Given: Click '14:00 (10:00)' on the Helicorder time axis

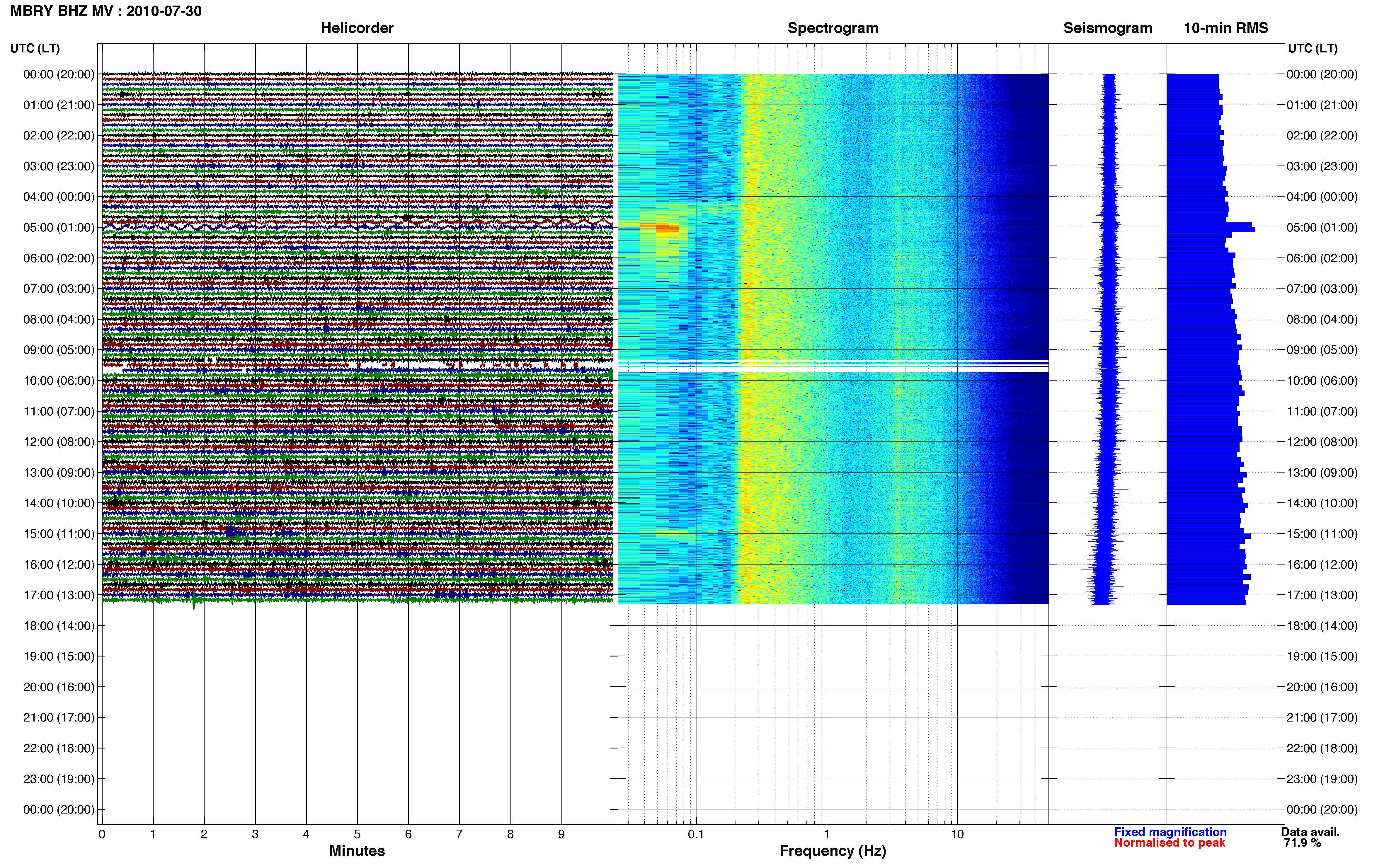Looking at the screenshot, I should (x=59, y=504).
